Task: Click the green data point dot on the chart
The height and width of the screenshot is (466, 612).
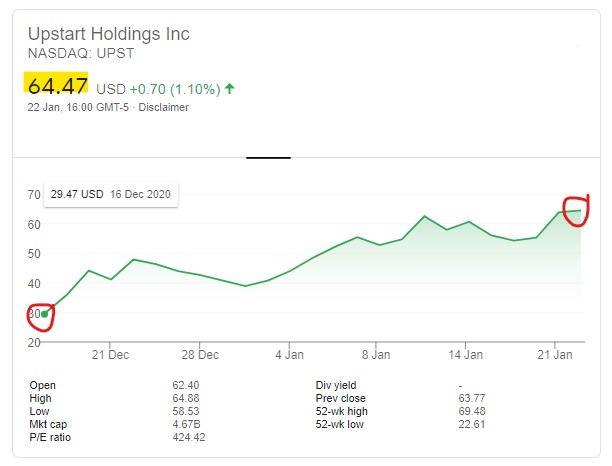Action: click(44, 314)
